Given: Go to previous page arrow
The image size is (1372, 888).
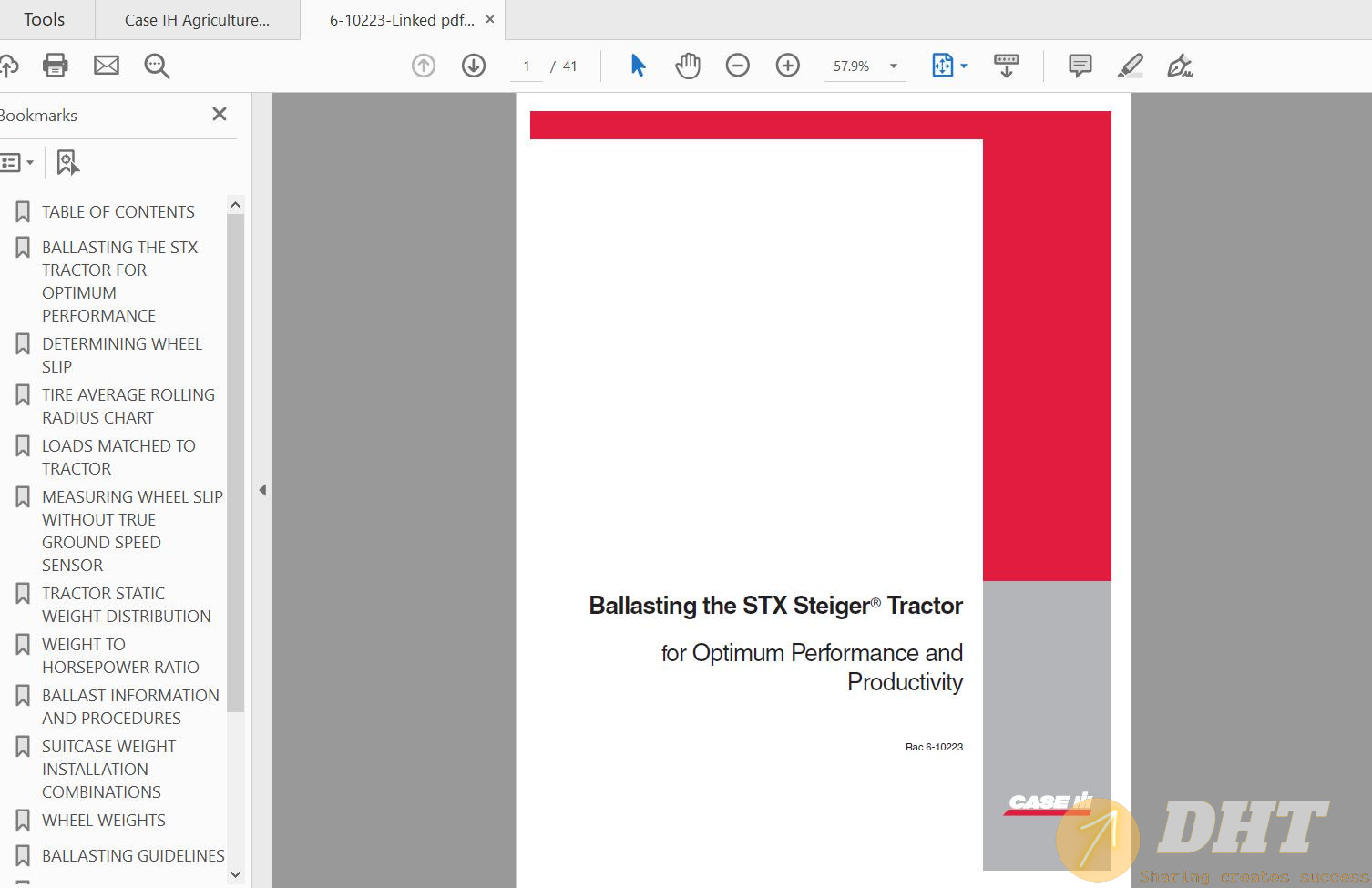Looking at the screenshot, I should pyautogui.click(x=424, y=66).
